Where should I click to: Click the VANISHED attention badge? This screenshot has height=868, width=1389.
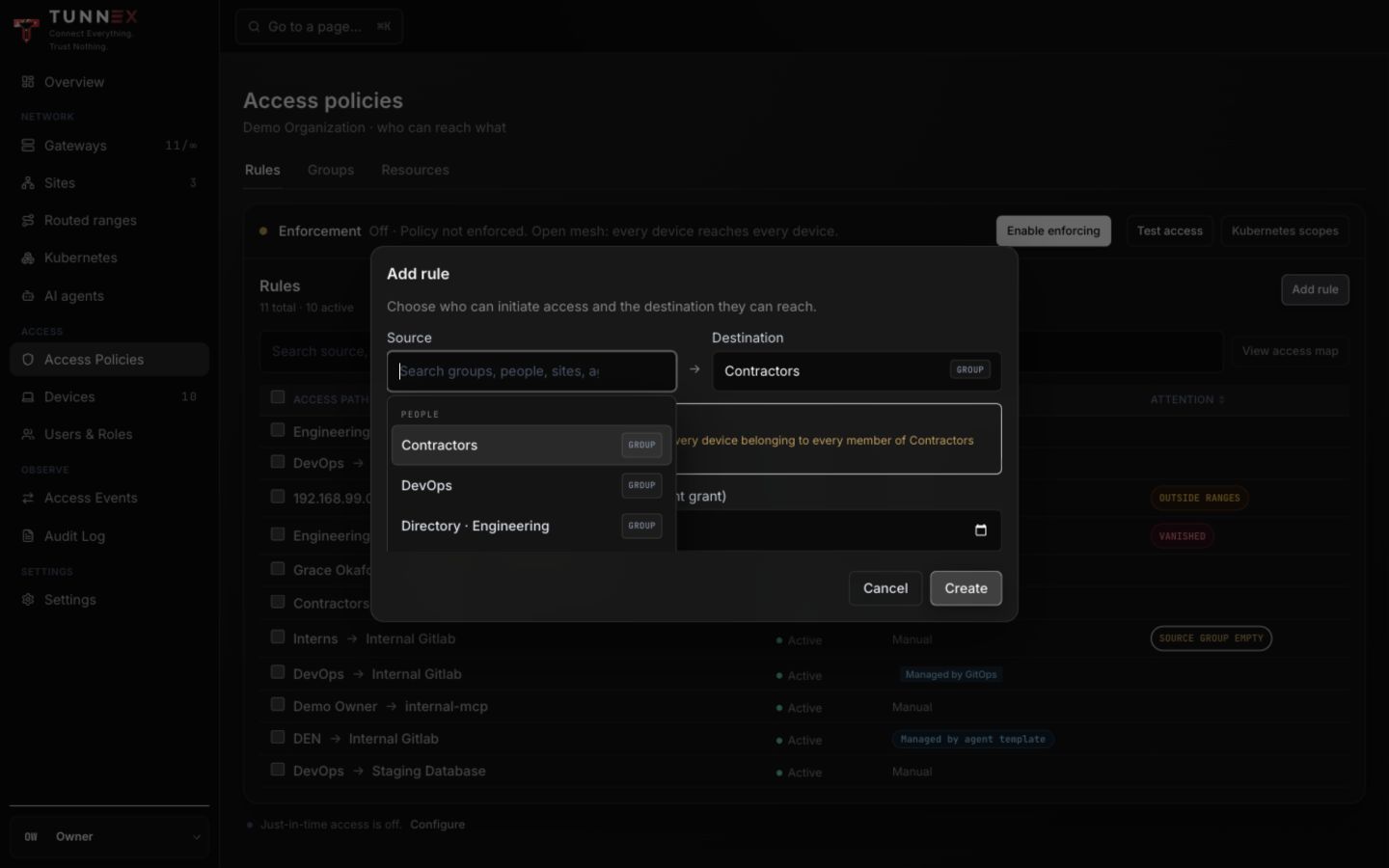(1182, 536)
